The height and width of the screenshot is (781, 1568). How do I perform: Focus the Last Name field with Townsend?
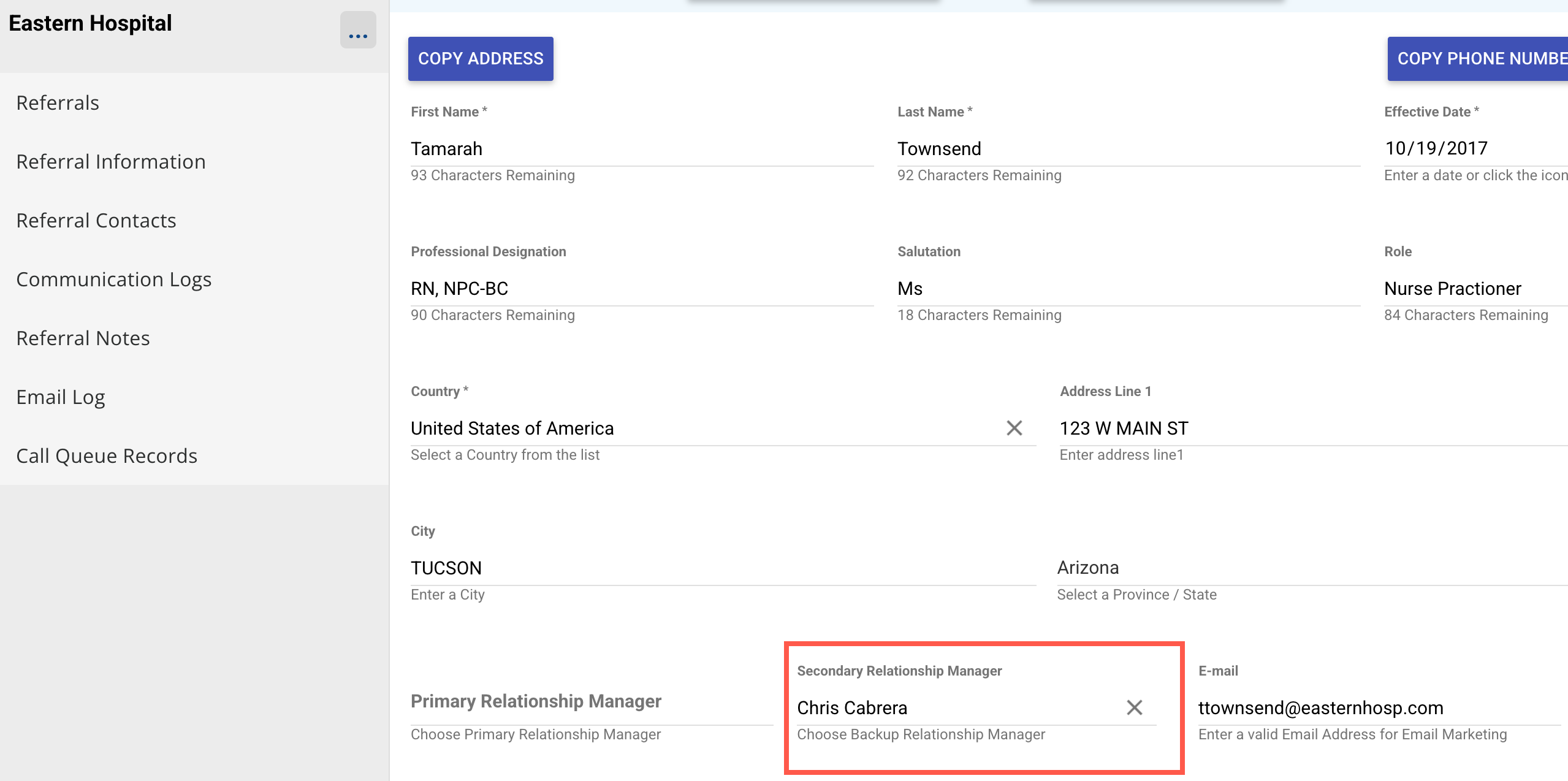pos(1128,149)
